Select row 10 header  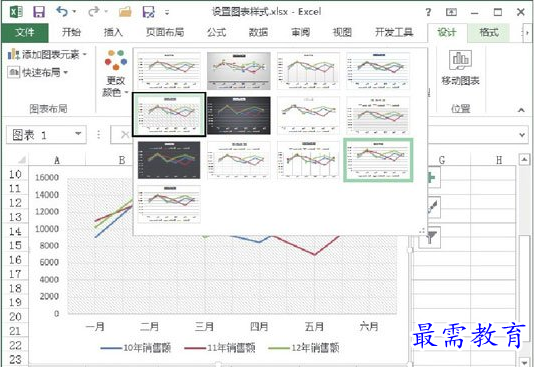[15, 174]
